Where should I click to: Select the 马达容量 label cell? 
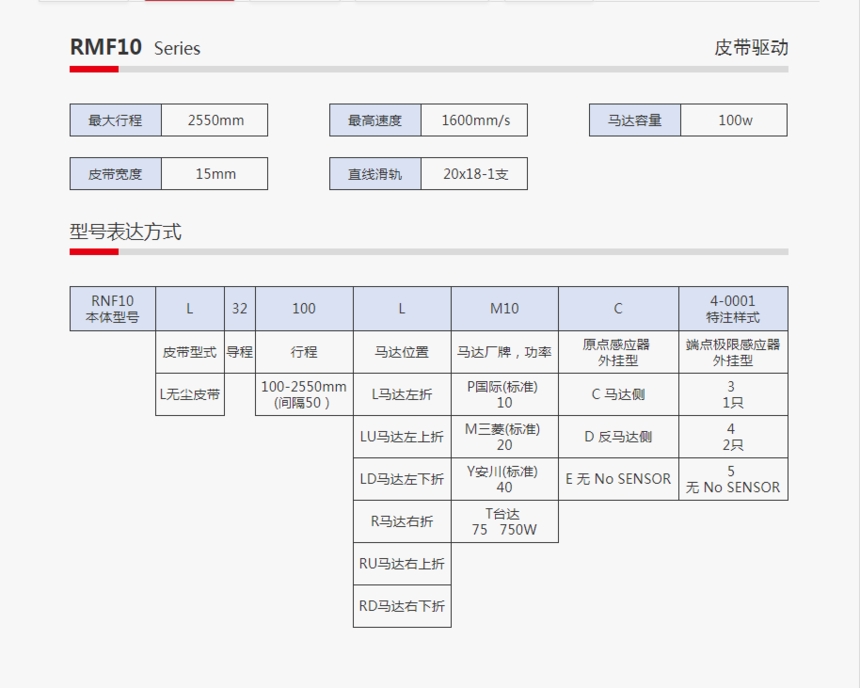pos(635,120)
